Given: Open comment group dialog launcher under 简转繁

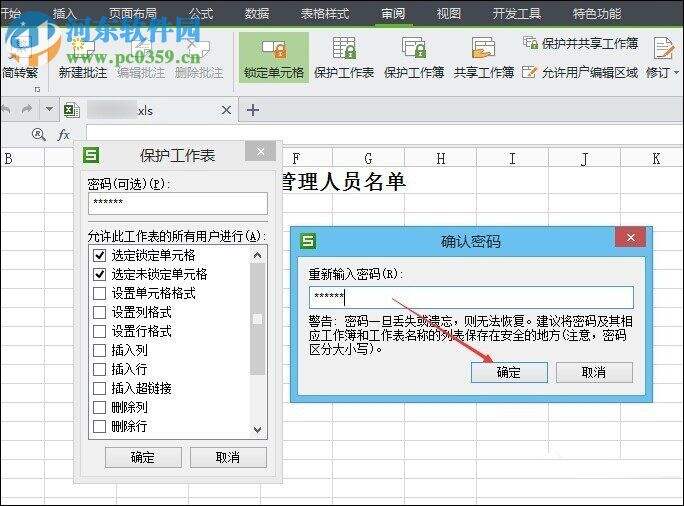Looking at the screenshot, I should (x=37, y=89).
